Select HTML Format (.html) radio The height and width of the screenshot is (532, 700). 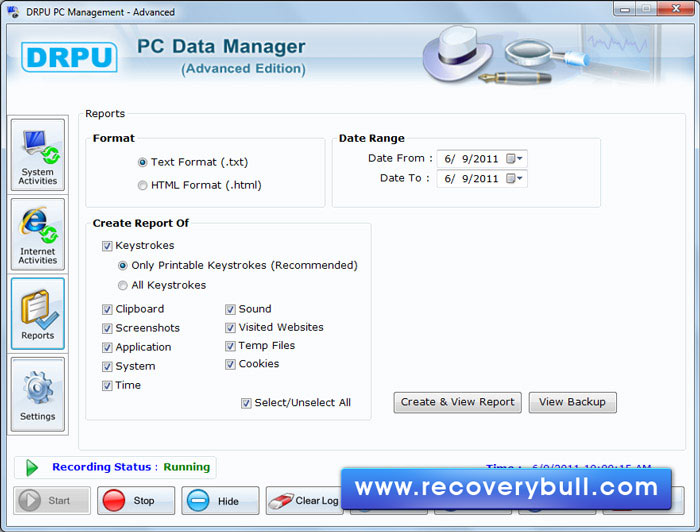click(x=142, y=185)
